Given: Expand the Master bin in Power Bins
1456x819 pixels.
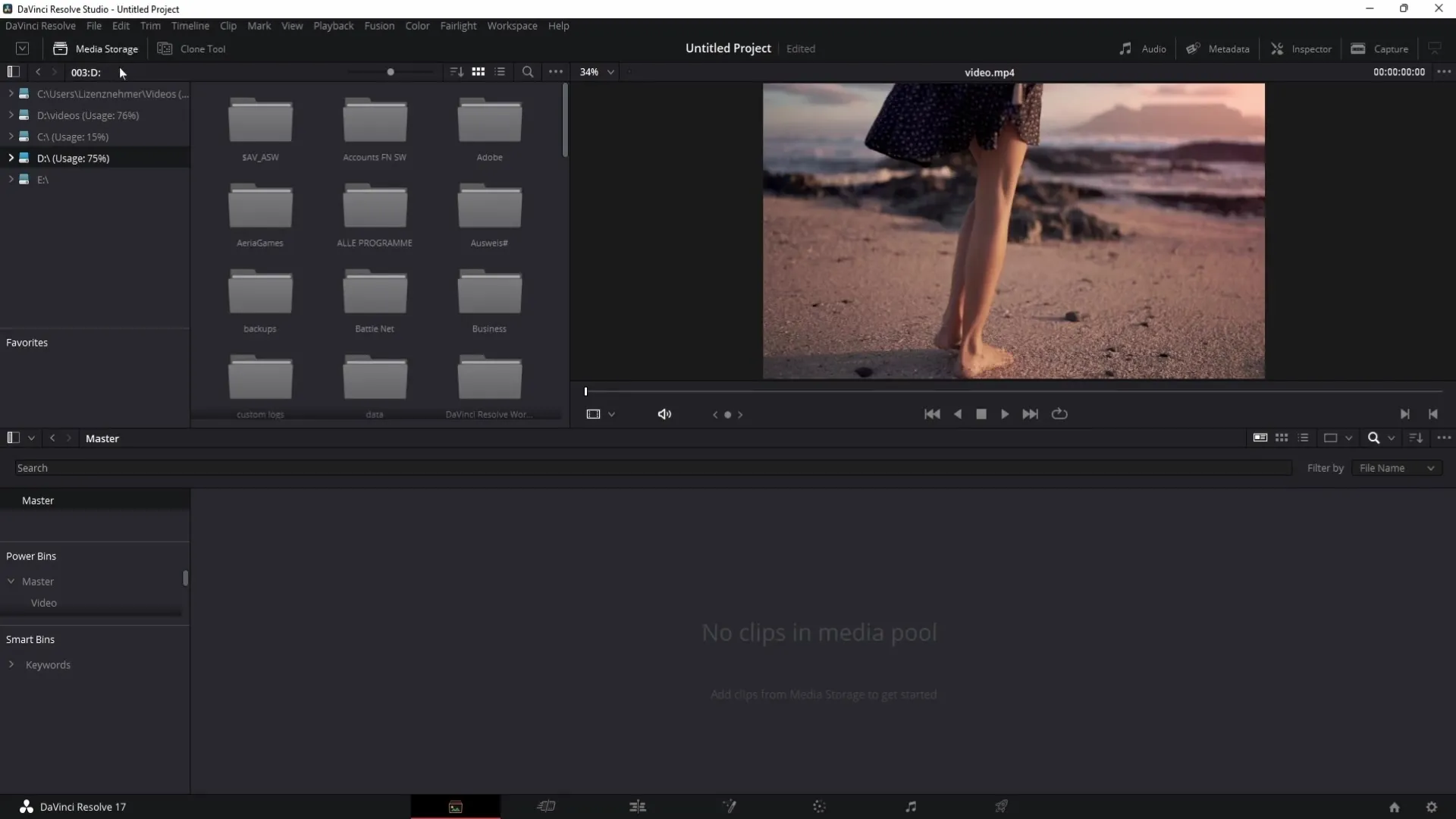Looking at the screenshot, I should click(x=11, y=581).
